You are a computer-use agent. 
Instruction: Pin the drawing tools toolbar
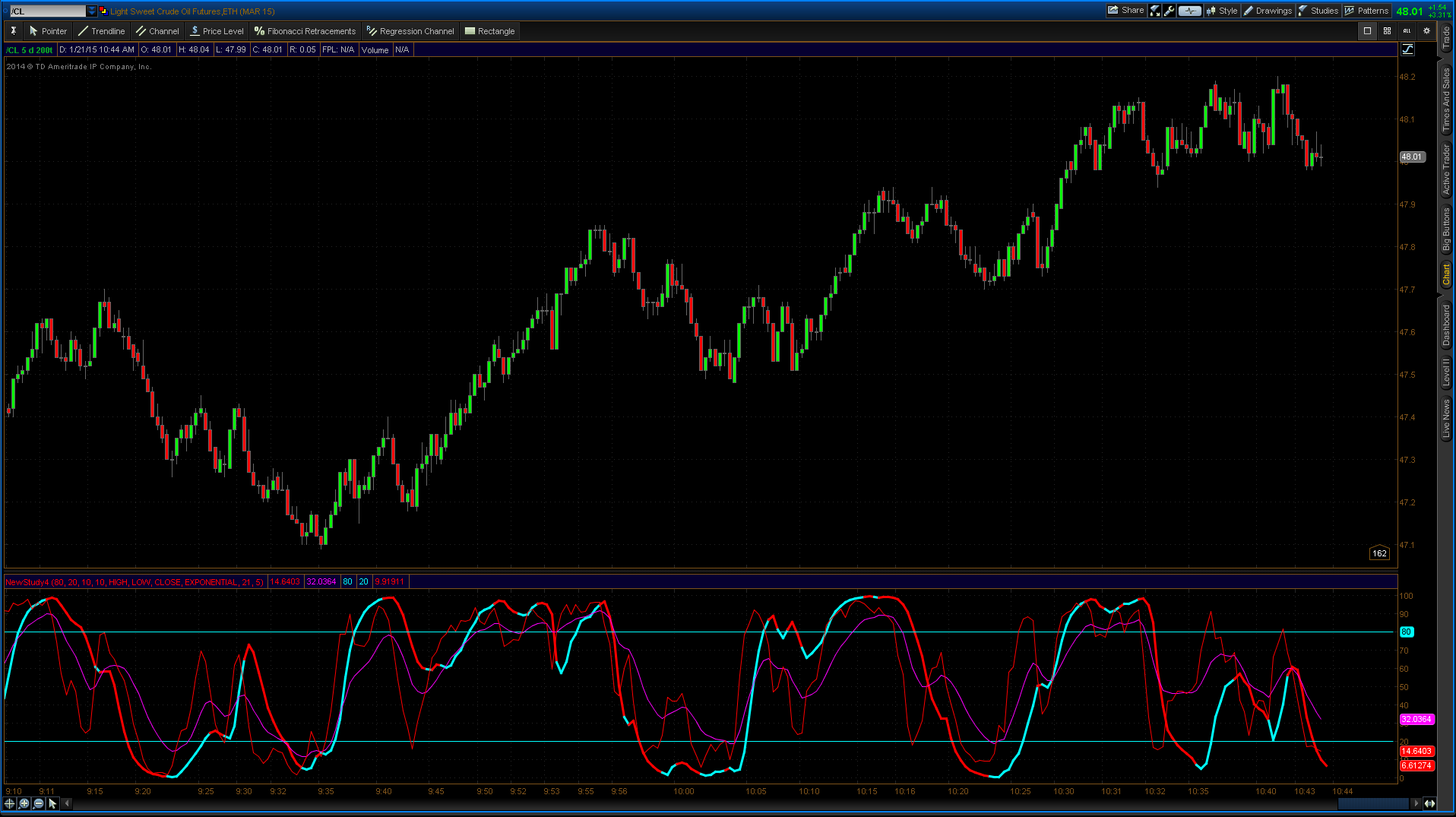pyautogui.click(x=14, y=31)
